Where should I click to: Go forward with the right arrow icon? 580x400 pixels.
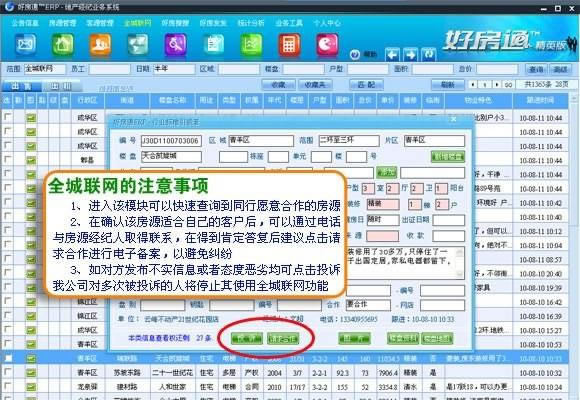pos(410,55)
